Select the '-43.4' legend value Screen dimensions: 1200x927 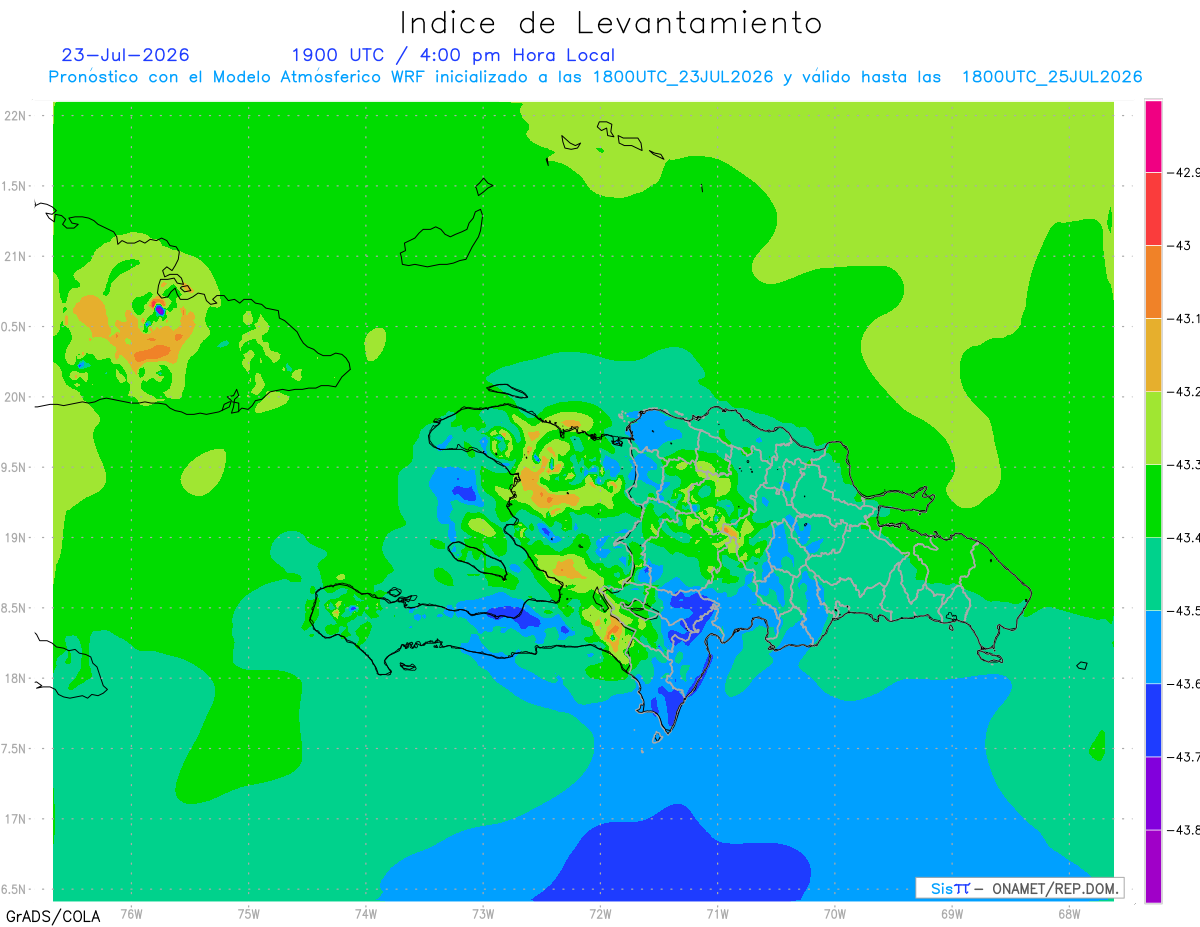1183,538
